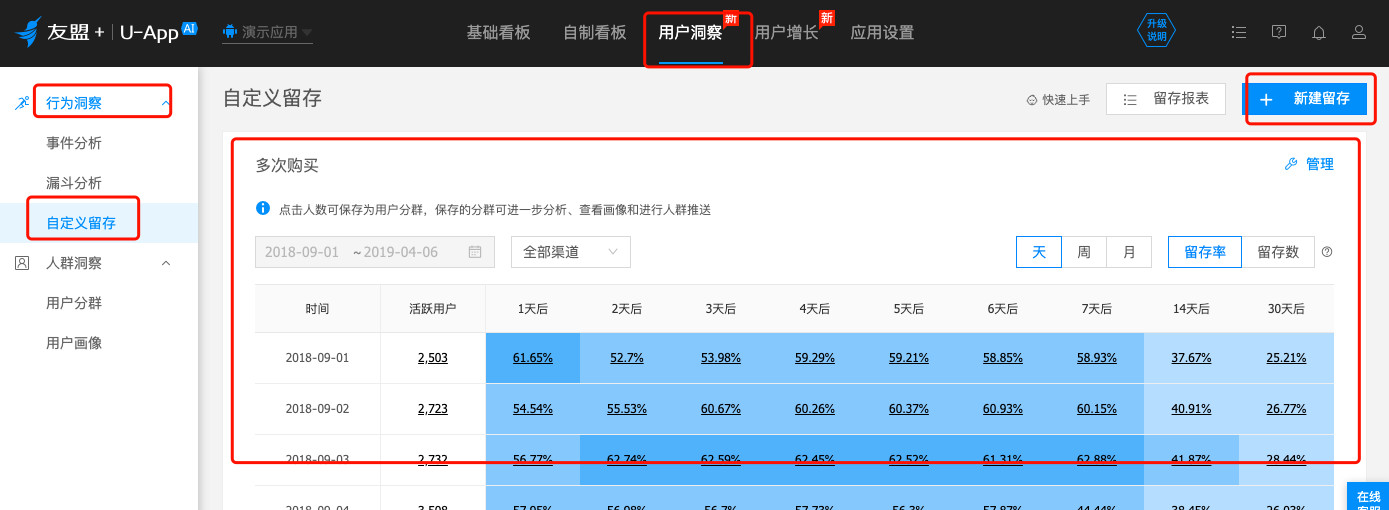
Task: Switch granularity to 周
Action: [x=1084, y=252]
